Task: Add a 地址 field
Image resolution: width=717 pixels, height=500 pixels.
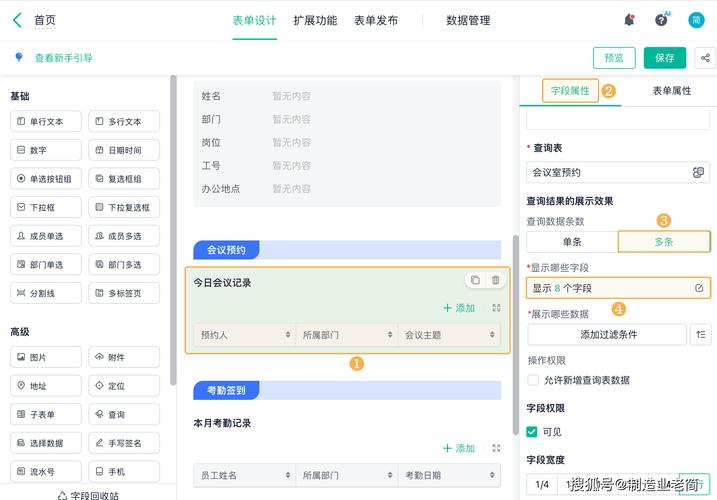Action: (x=46, y=386)
